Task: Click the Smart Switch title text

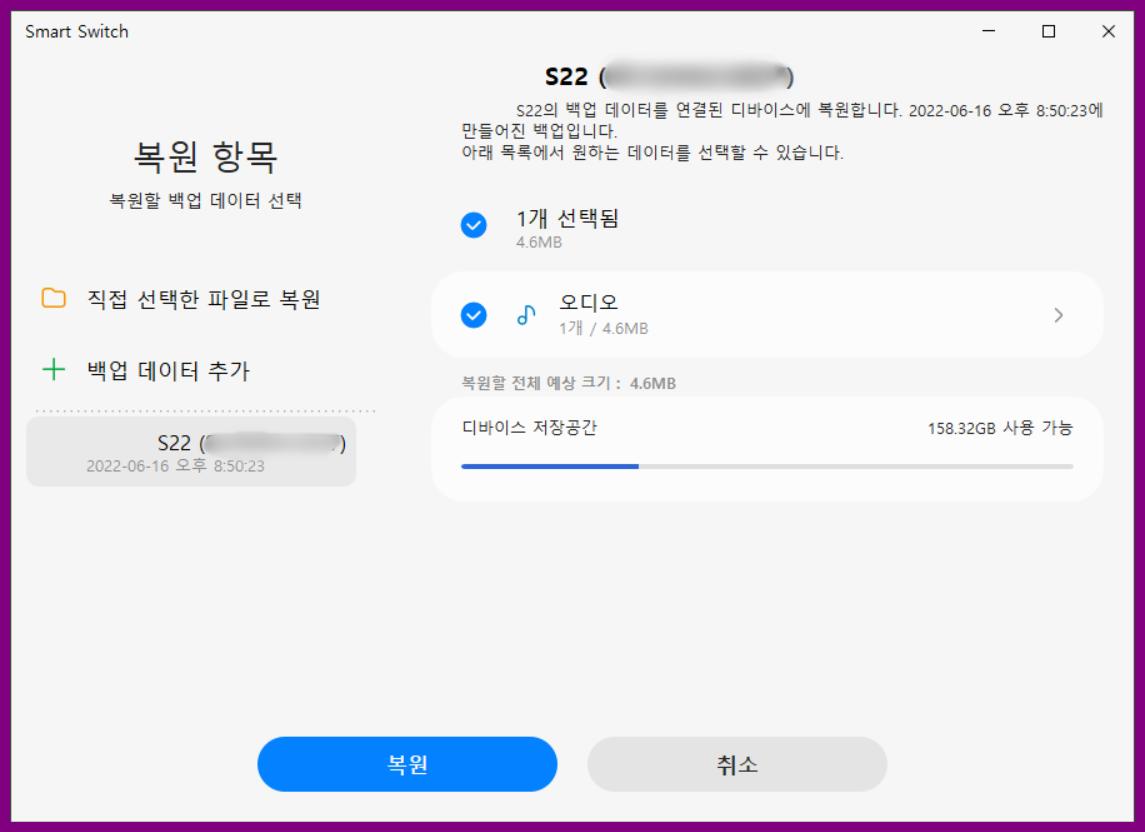Action: 77,31
